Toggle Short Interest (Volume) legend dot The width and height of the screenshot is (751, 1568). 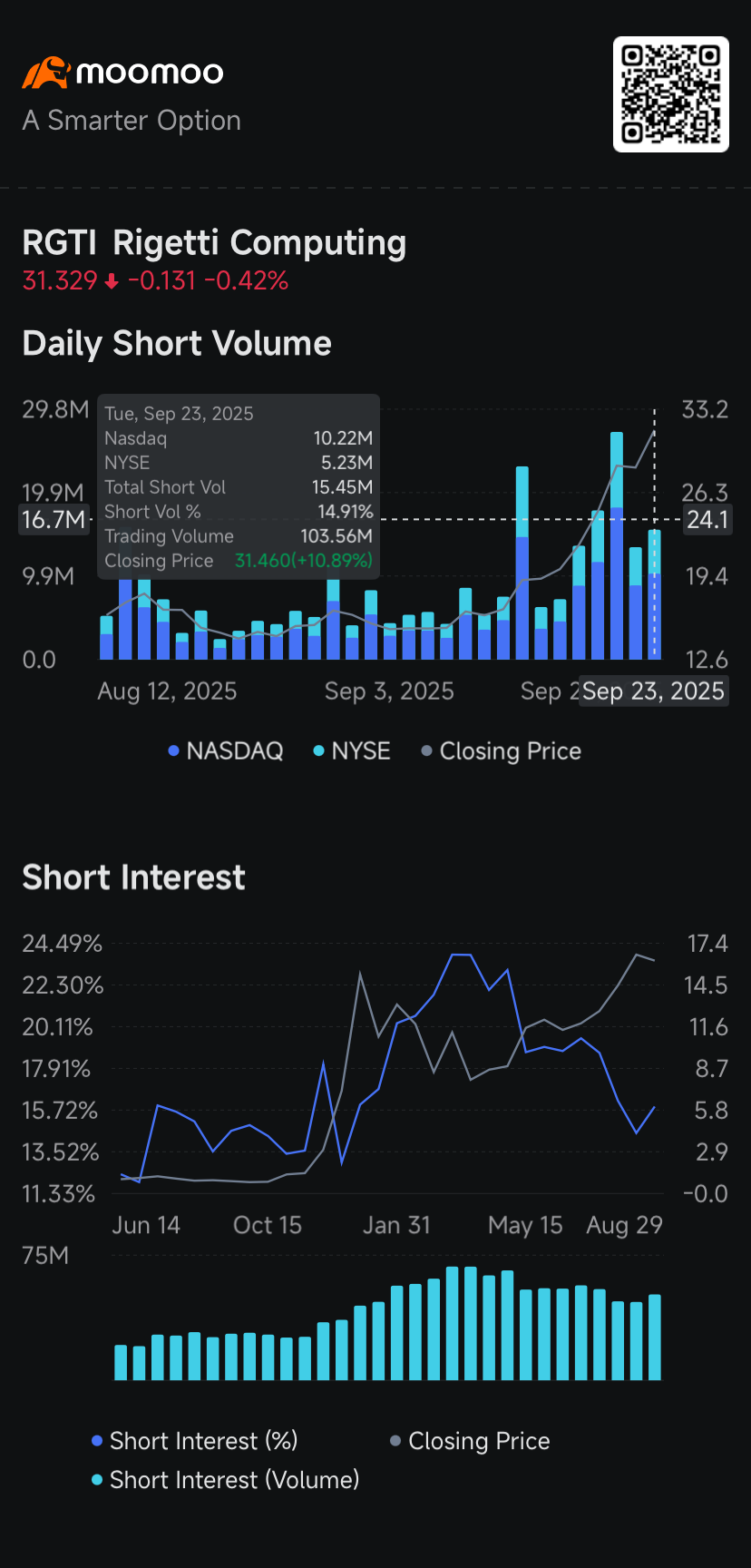tap(97, 1480)
